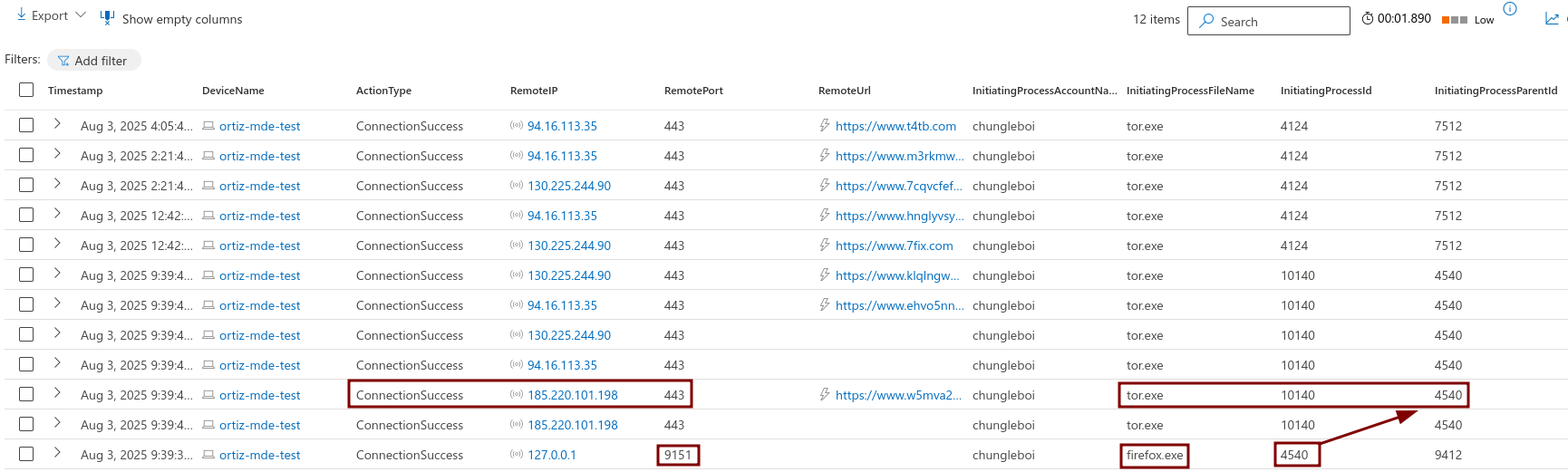Click the magnifier icon in Search box

click(1206, 21)
